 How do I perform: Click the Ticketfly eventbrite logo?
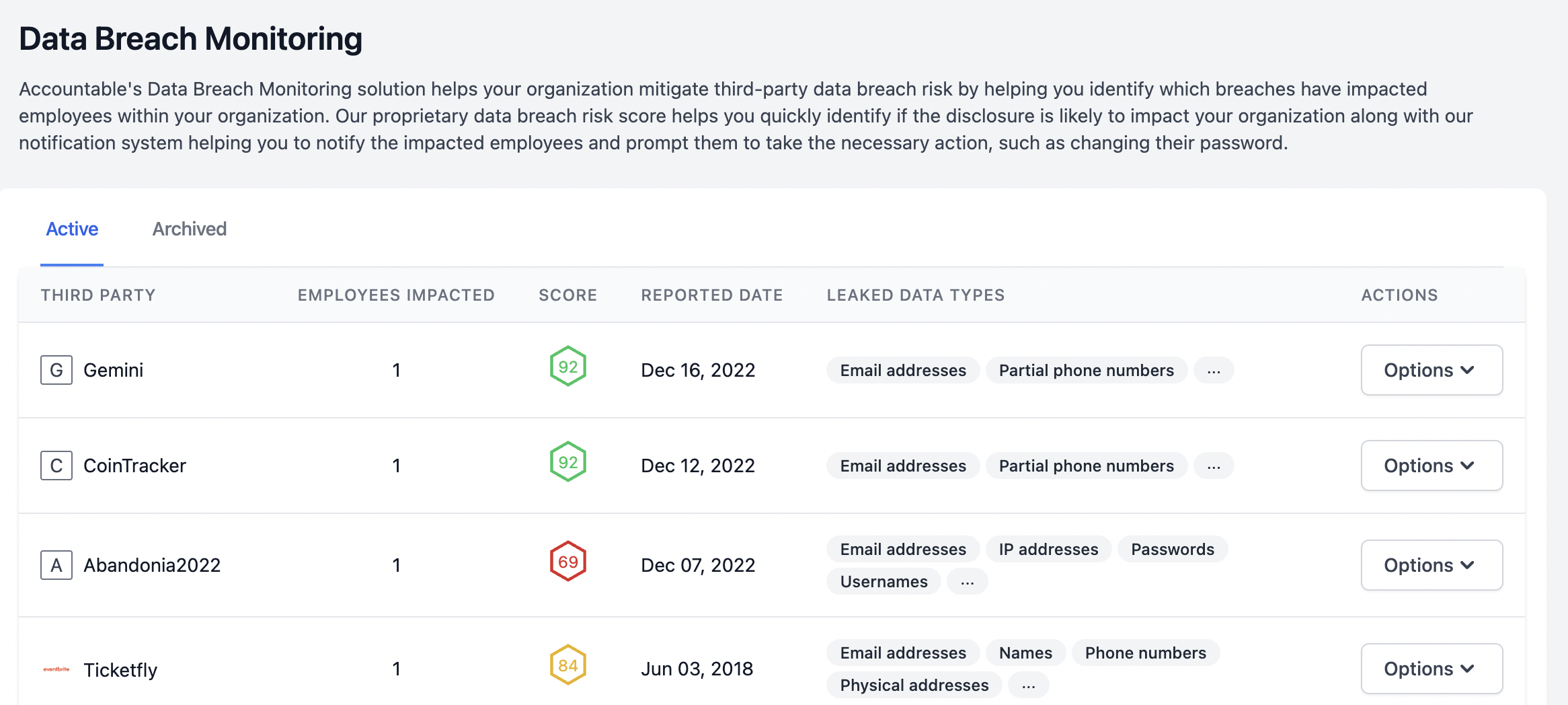[x=56, y=669]
